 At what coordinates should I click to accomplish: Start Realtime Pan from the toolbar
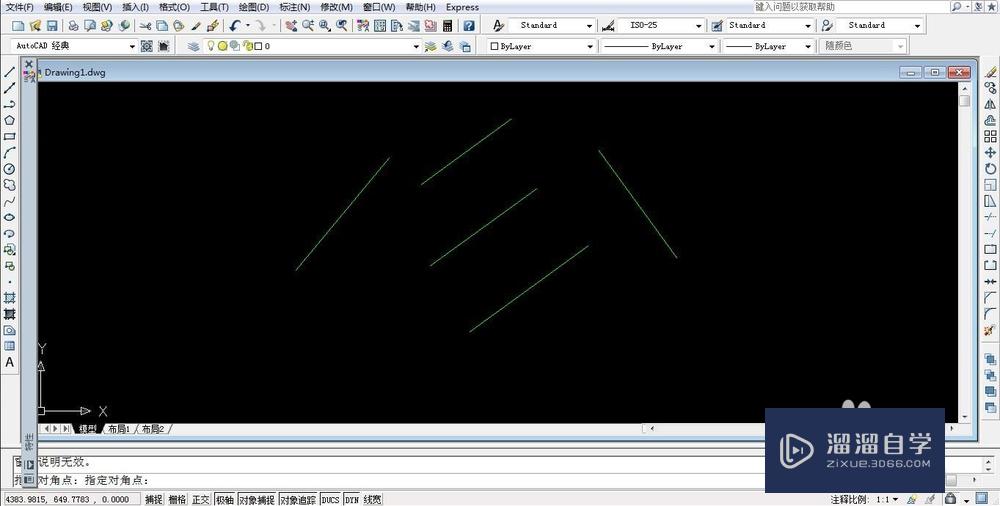[x=291, y=26]
